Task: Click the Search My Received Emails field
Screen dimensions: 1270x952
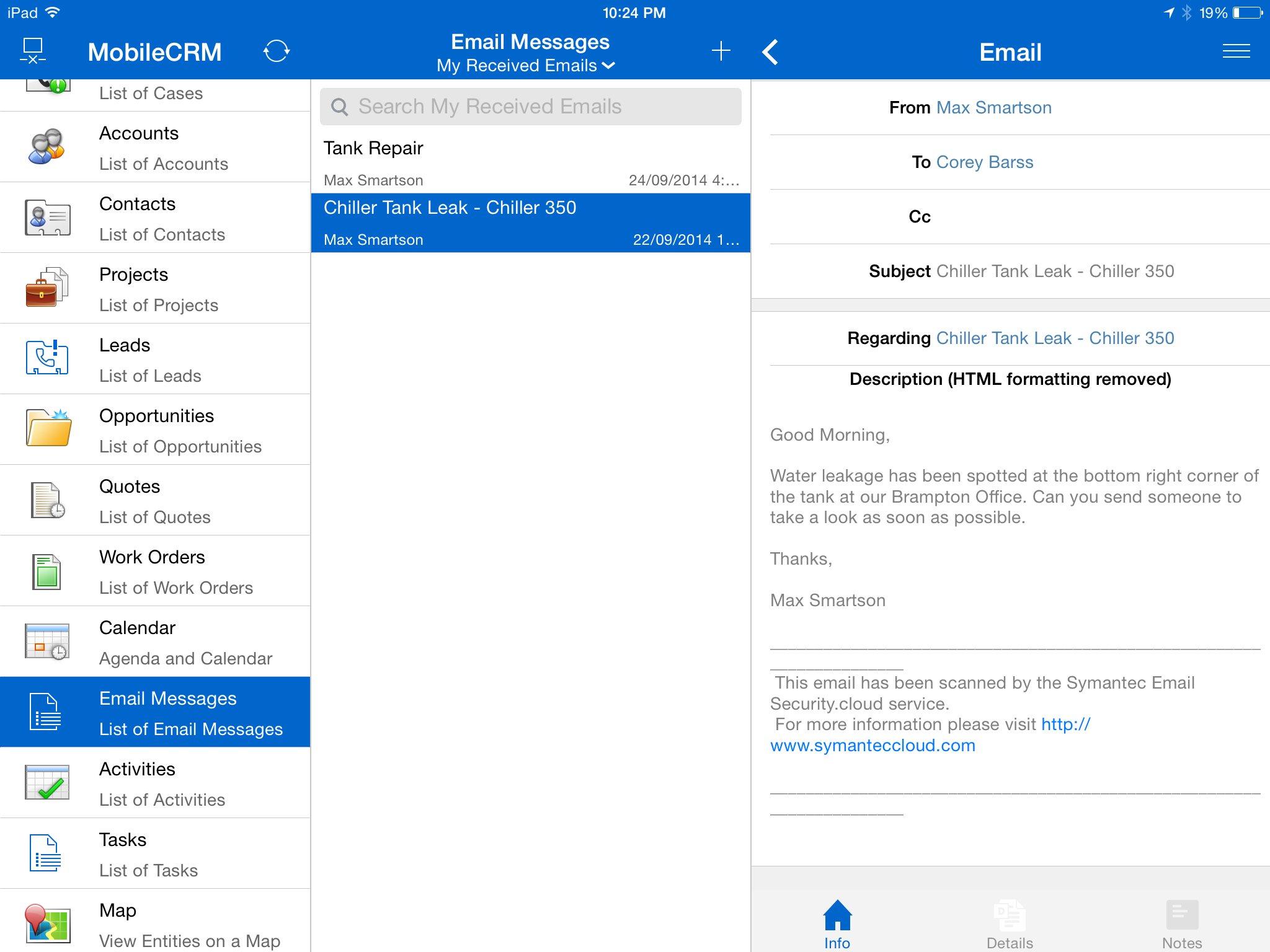Action: tap(531, 107)
